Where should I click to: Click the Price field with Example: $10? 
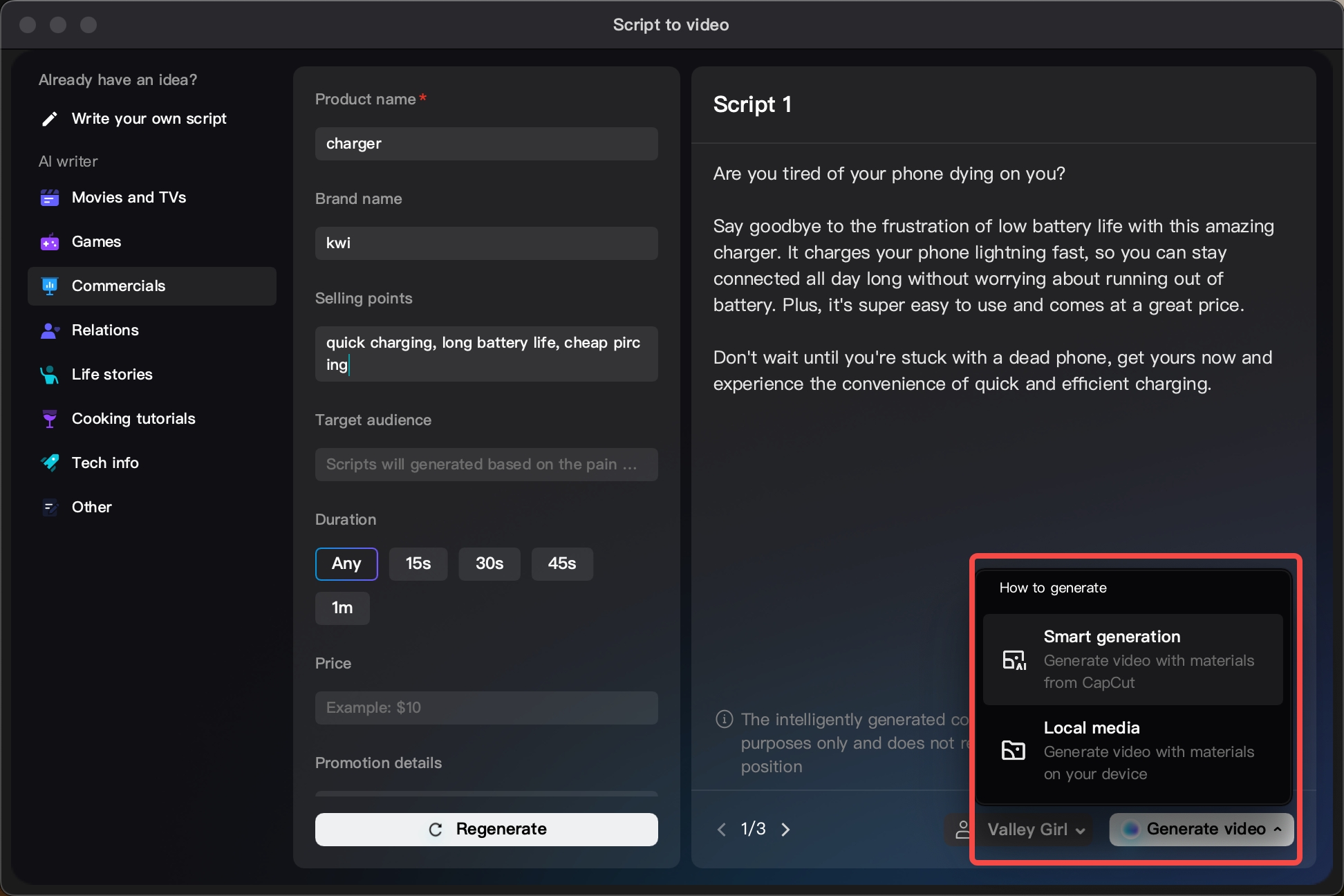pyautogui.click(x=487, y=708)
